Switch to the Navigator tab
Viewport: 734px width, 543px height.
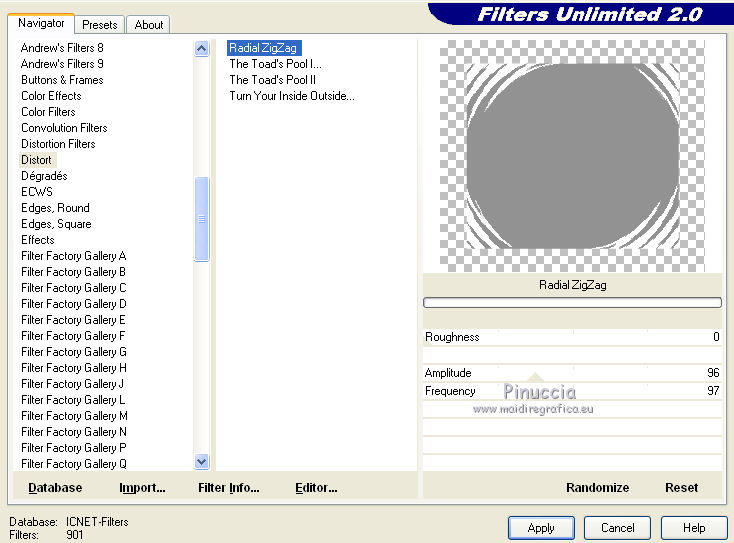point(41,23)
